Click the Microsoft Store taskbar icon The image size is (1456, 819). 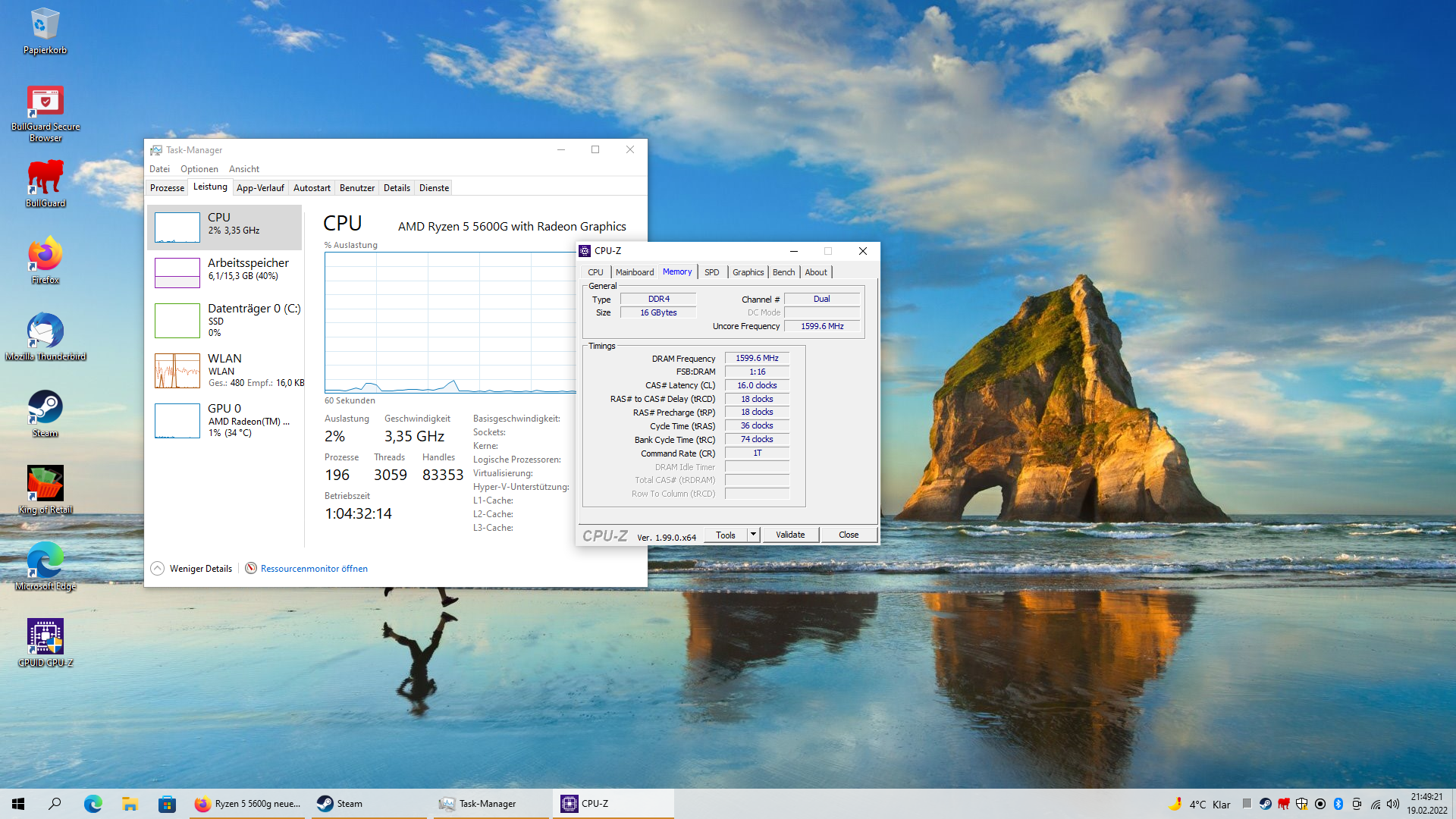tap(167, 804)
